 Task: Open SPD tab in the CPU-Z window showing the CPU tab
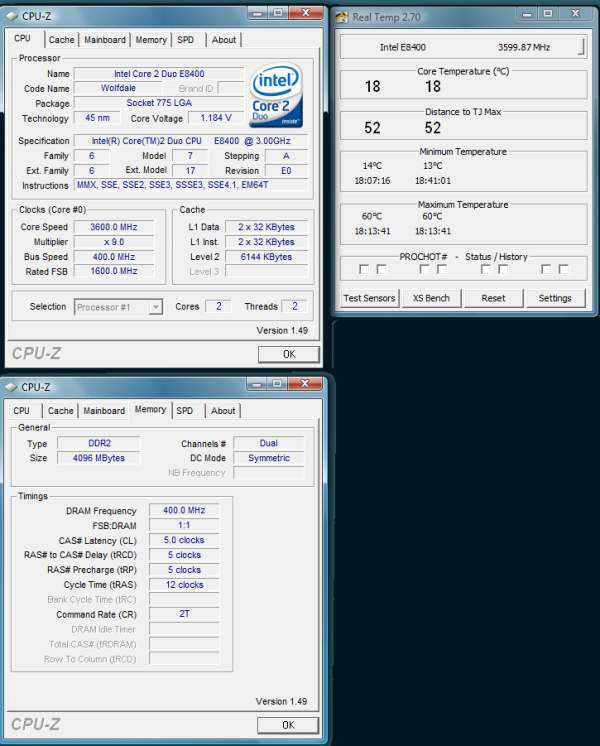(x=186, y=40)
